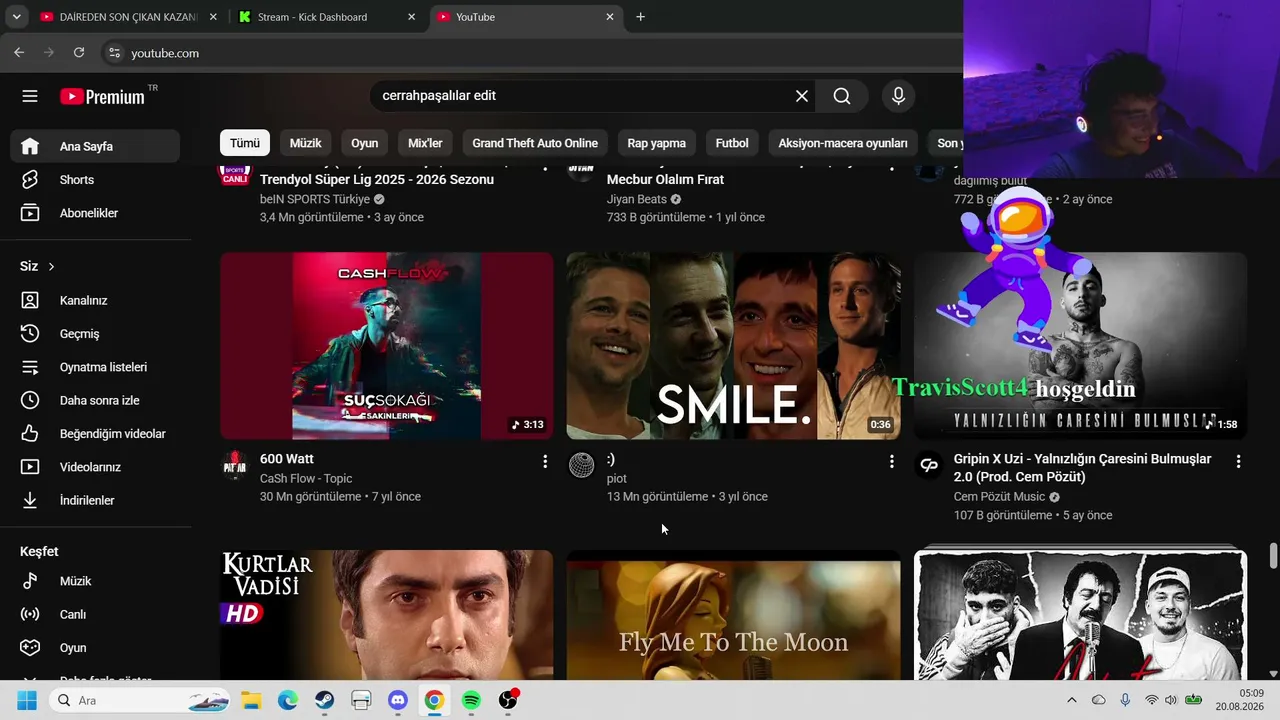
Task: Go to Ana Sayfa in the sidebar
Action: pos(96,146)
